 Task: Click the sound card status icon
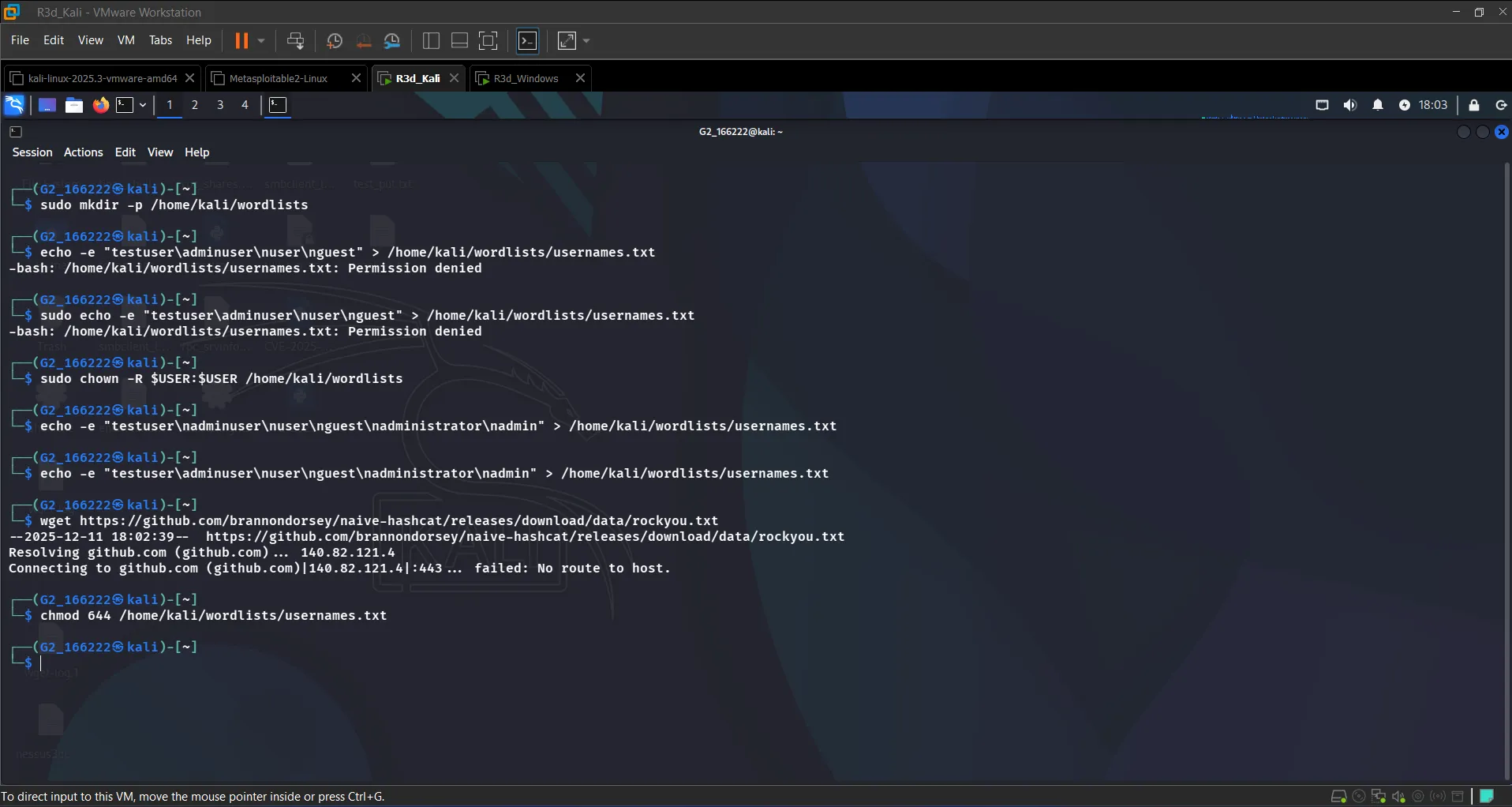(x=1398, y=797)
